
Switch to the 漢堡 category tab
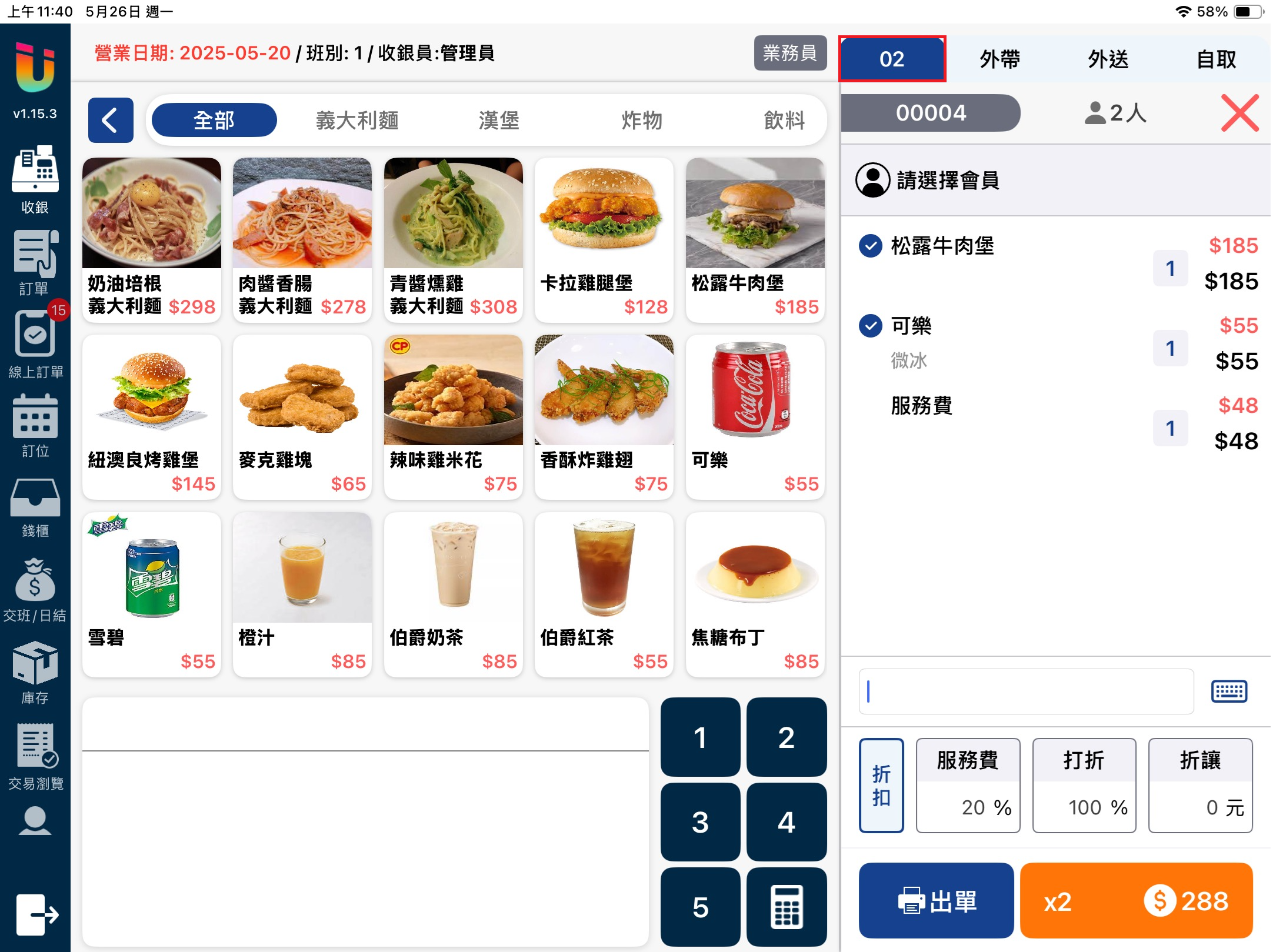pos(499,121)
